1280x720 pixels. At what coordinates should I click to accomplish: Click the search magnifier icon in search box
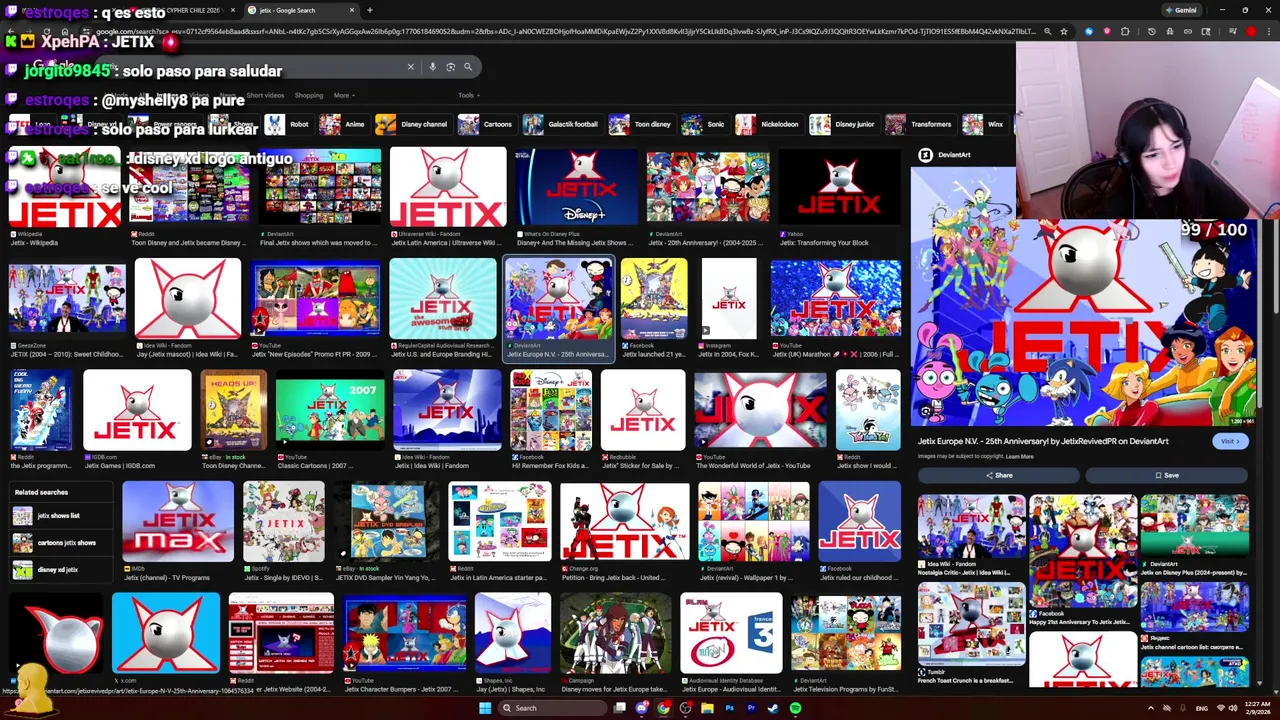[467, 67]
